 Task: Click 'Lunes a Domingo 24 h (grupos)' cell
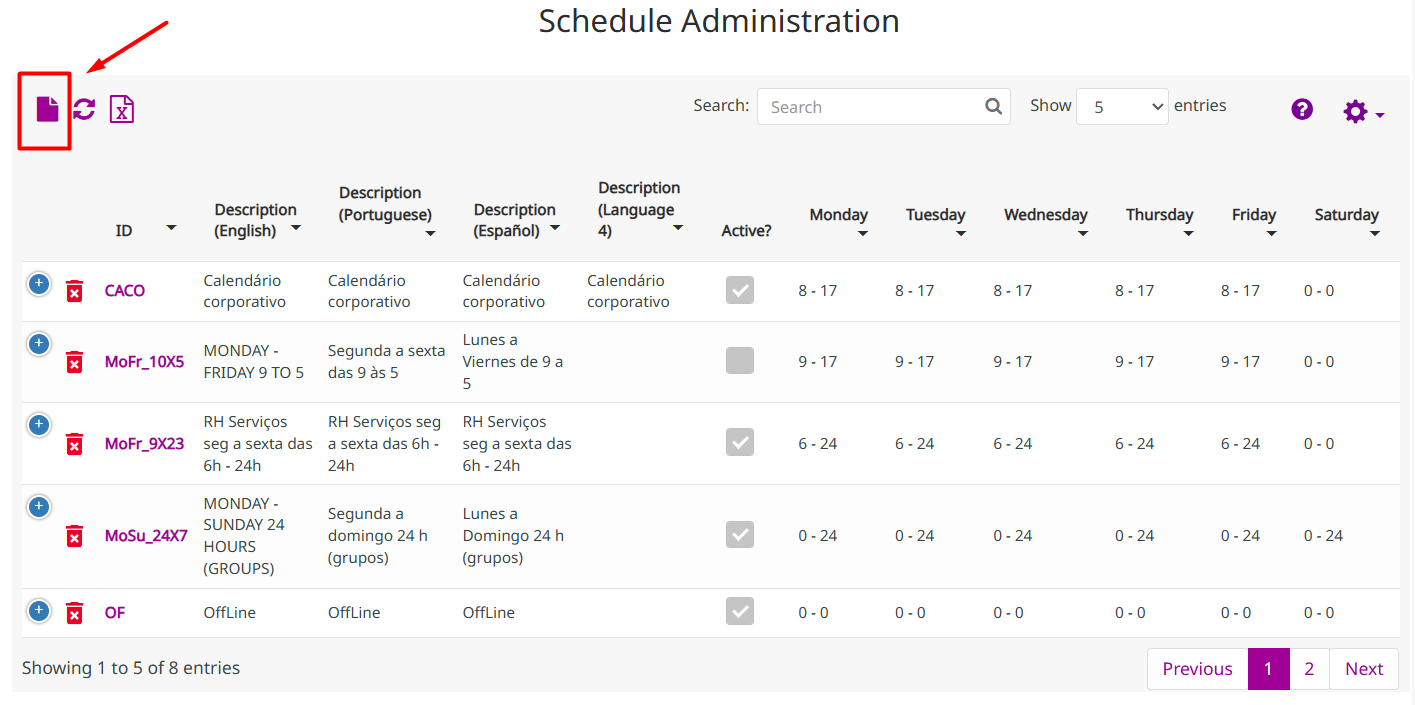513,536
